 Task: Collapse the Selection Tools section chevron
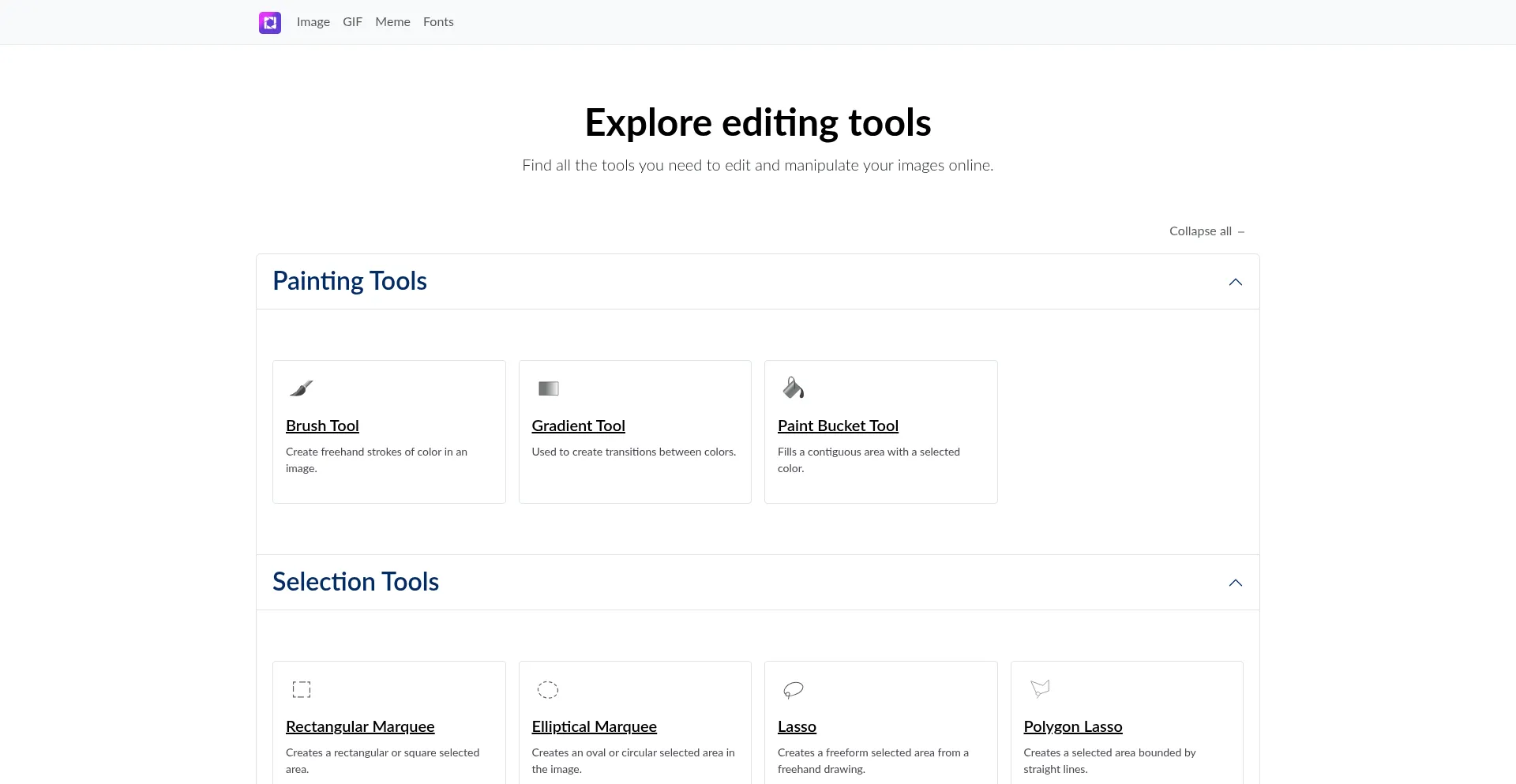coord(1235,583)
